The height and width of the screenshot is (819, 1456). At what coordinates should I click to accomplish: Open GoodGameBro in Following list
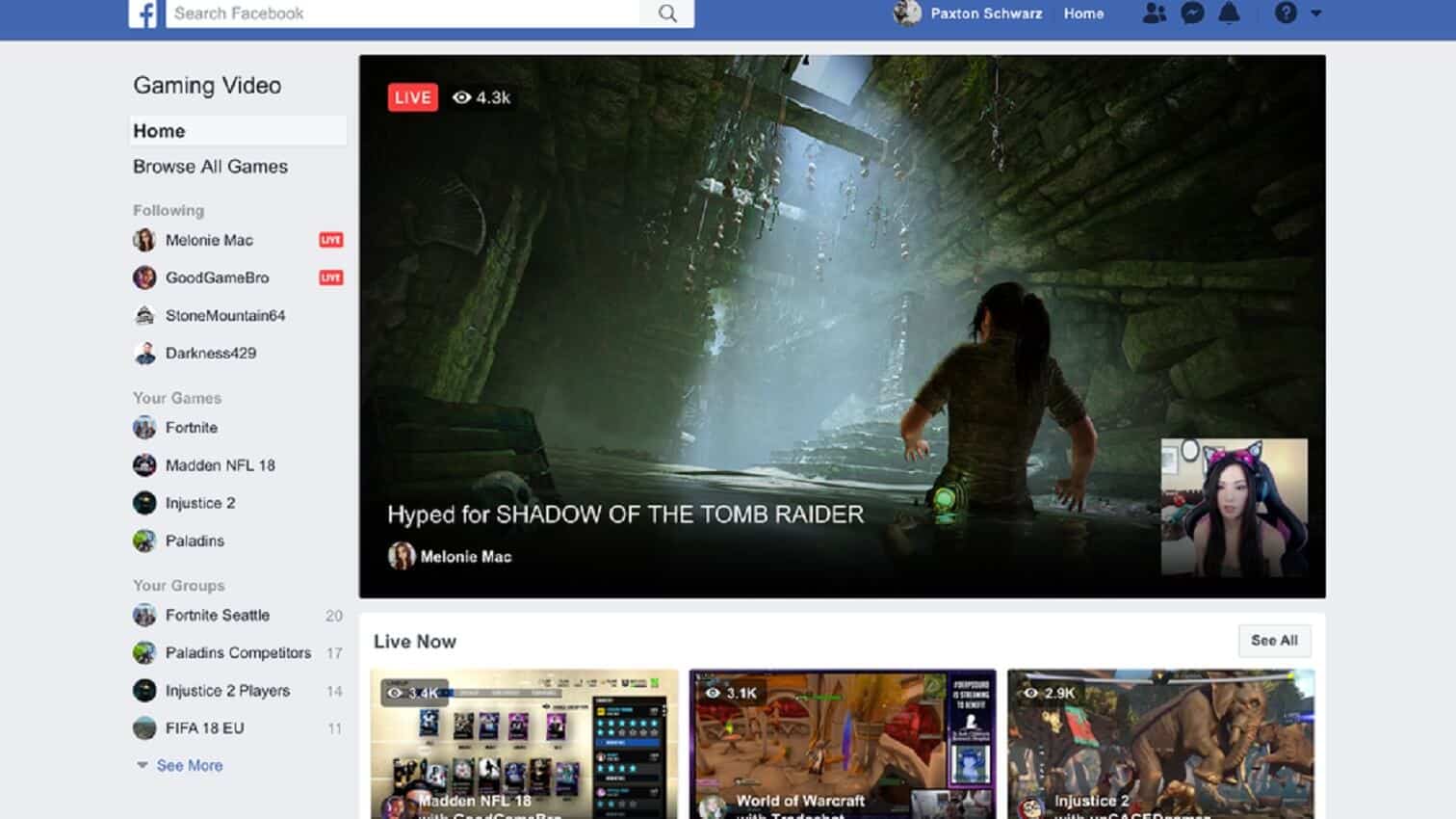click(217, 277)
